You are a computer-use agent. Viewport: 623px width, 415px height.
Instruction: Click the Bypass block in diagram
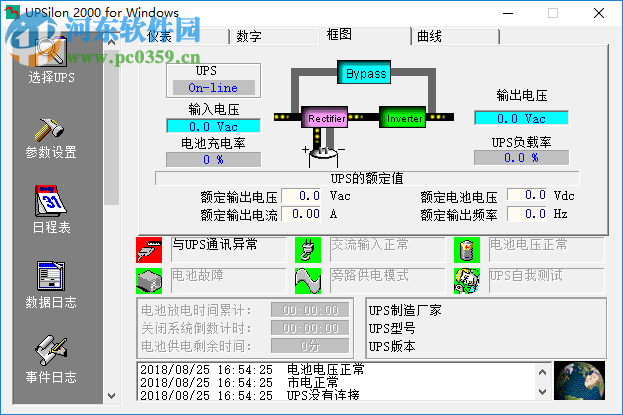[364, 72]
